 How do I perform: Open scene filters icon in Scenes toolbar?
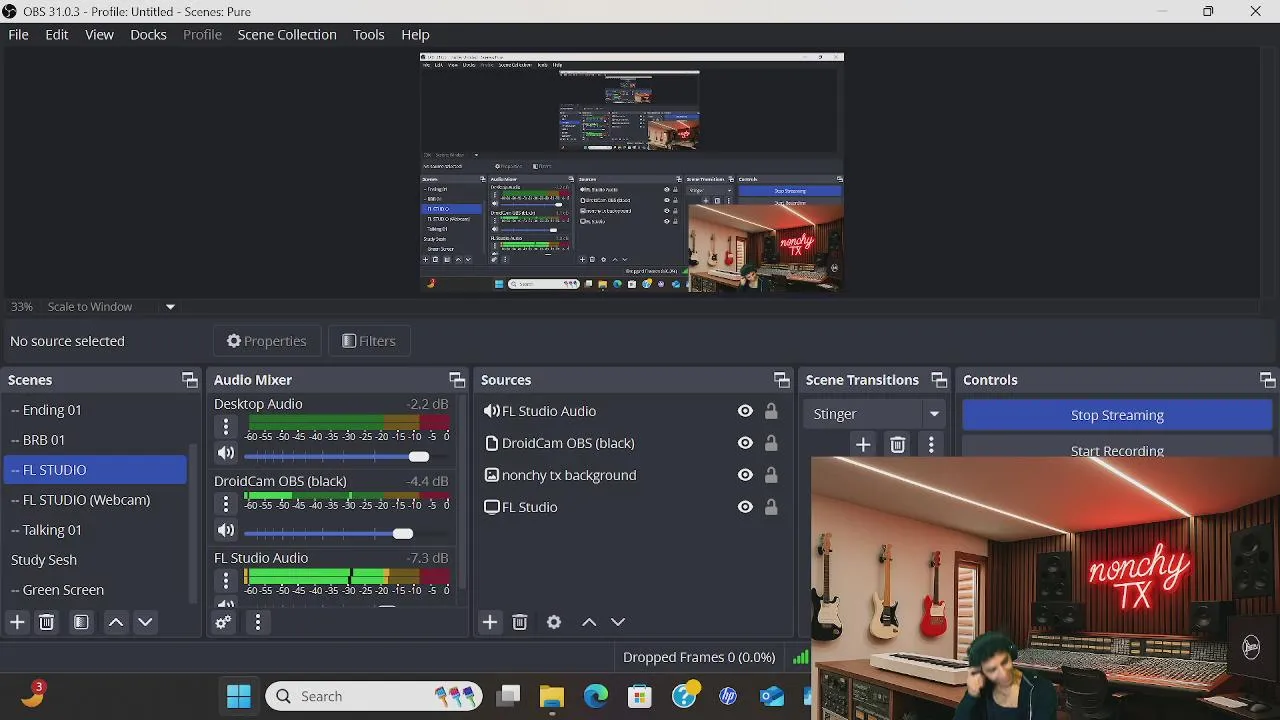[81, 622]
